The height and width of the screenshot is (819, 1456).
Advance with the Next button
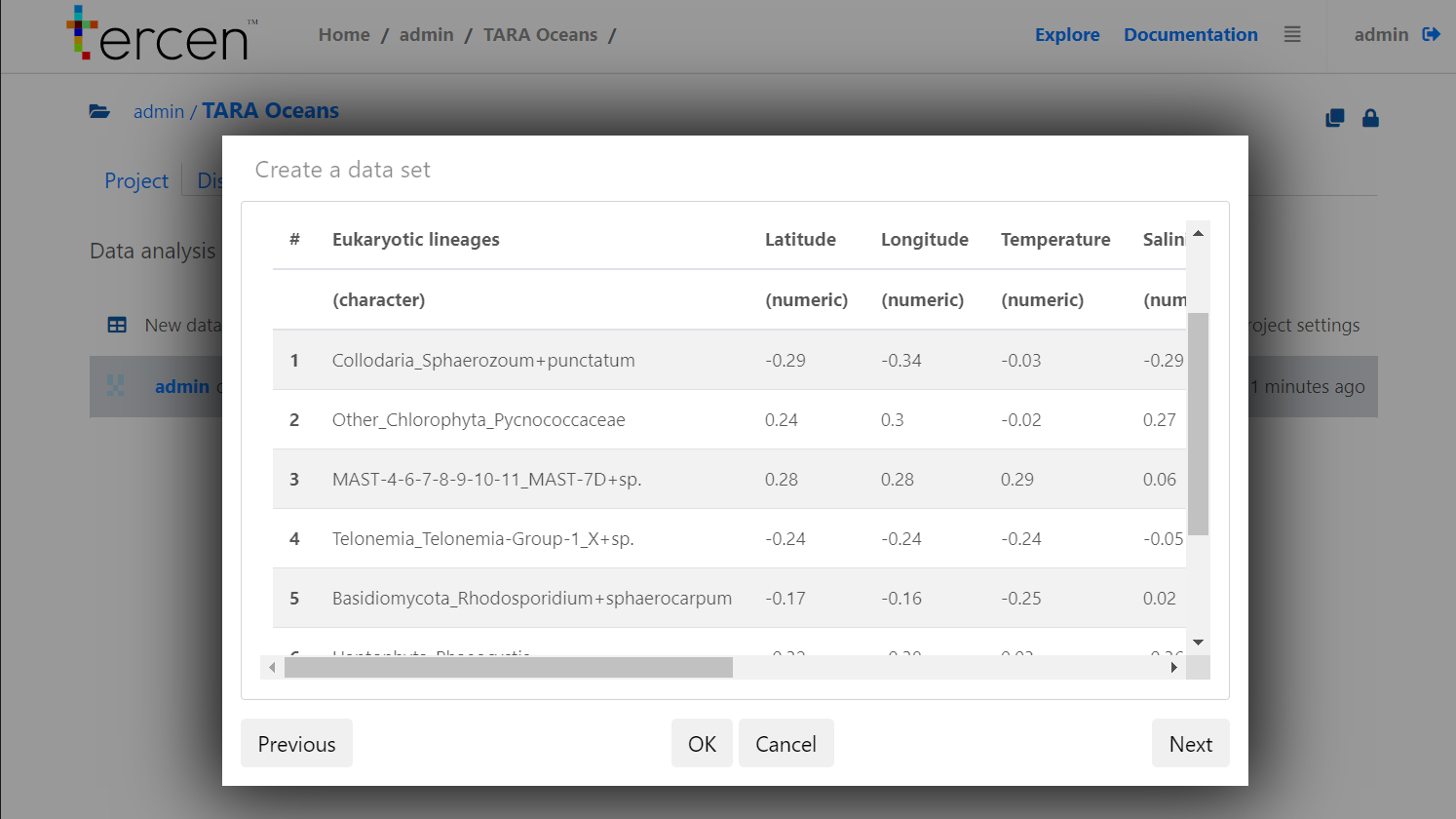click(1190, 744)
